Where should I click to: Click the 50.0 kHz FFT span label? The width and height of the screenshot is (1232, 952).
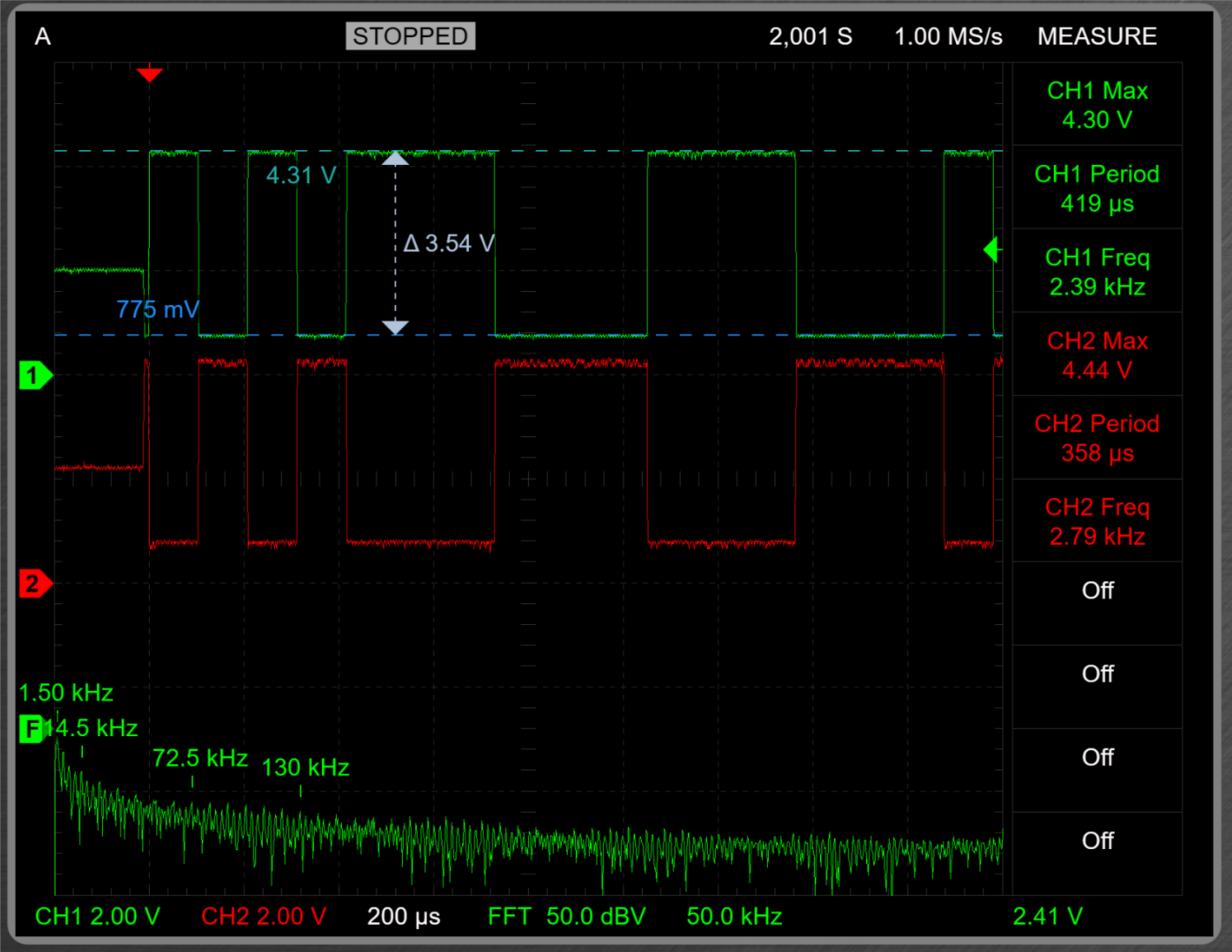[x=735, y=917]
